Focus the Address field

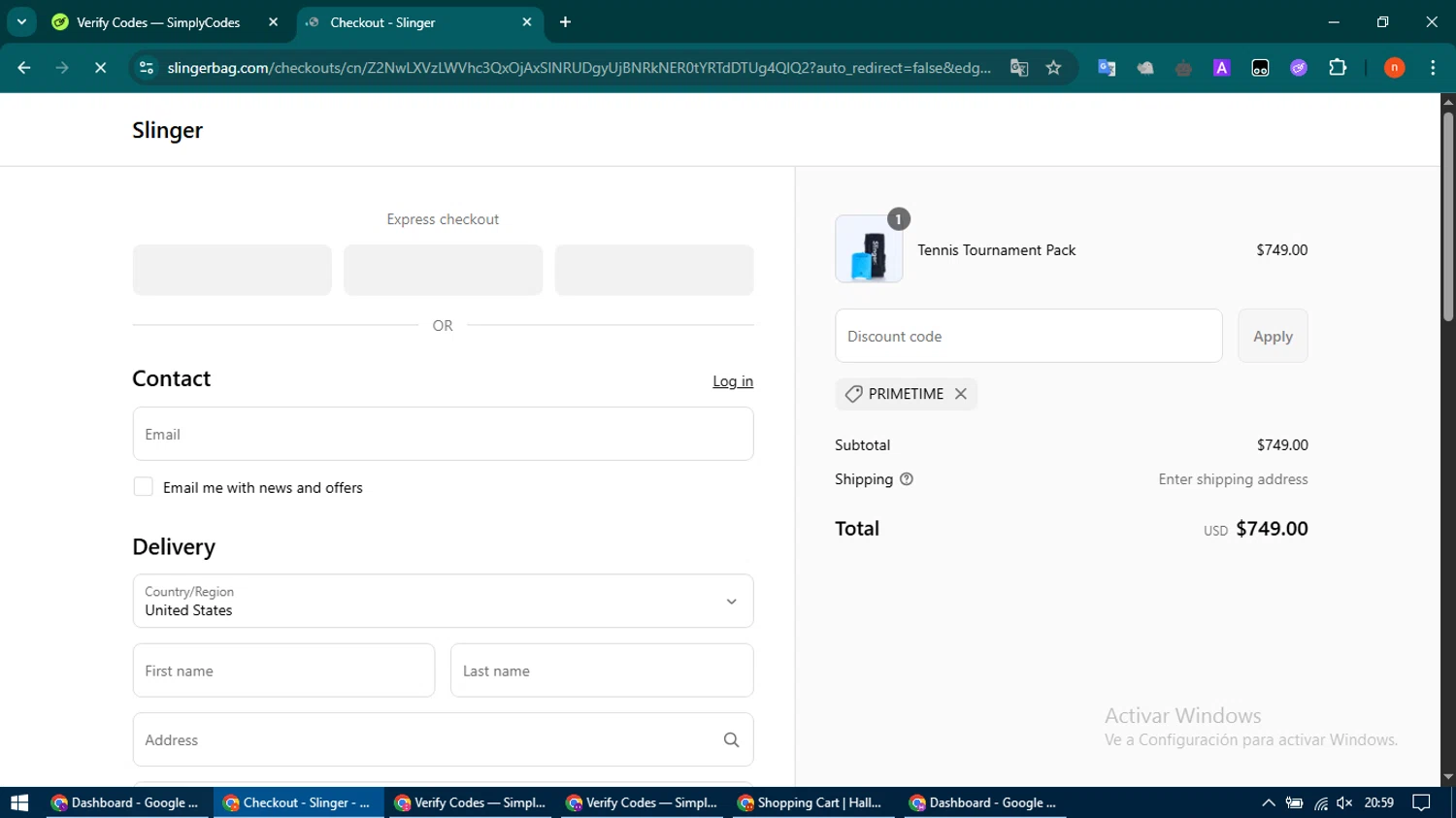(x=443, y=739)
